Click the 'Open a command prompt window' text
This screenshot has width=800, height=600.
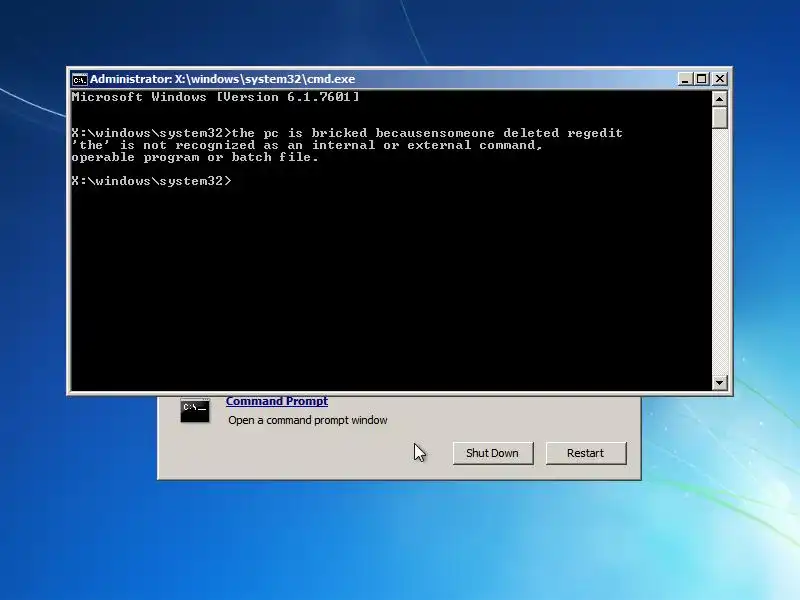(308, 420)
